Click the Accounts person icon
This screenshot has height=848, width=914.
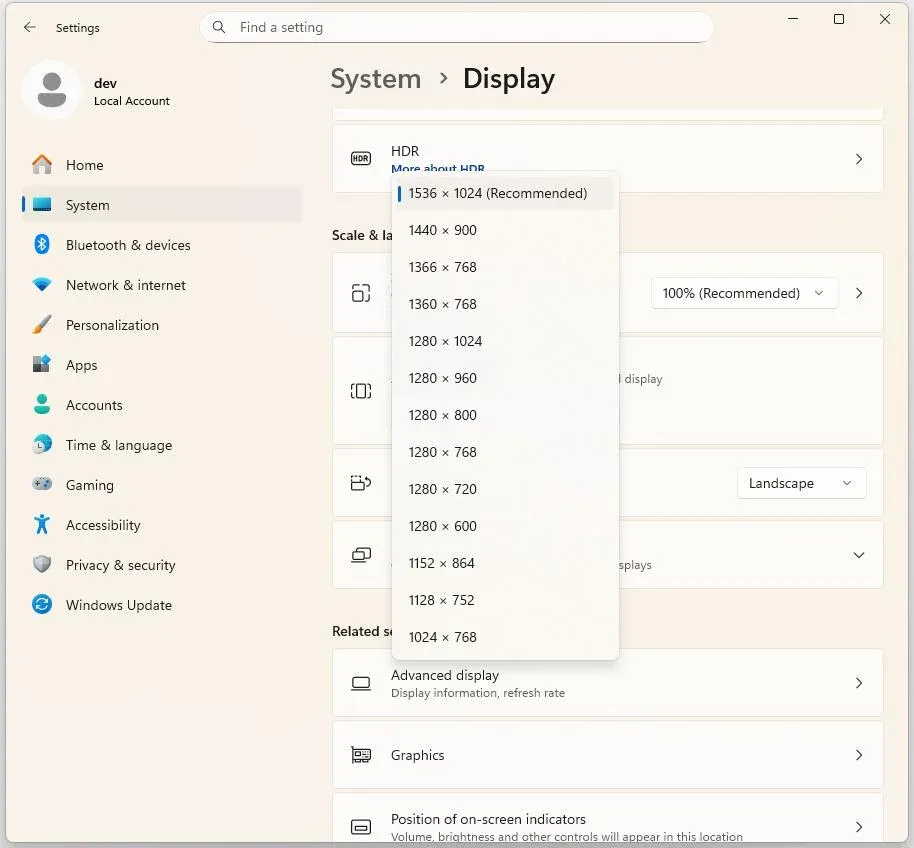pyautogui.click(x=42, y=404)
